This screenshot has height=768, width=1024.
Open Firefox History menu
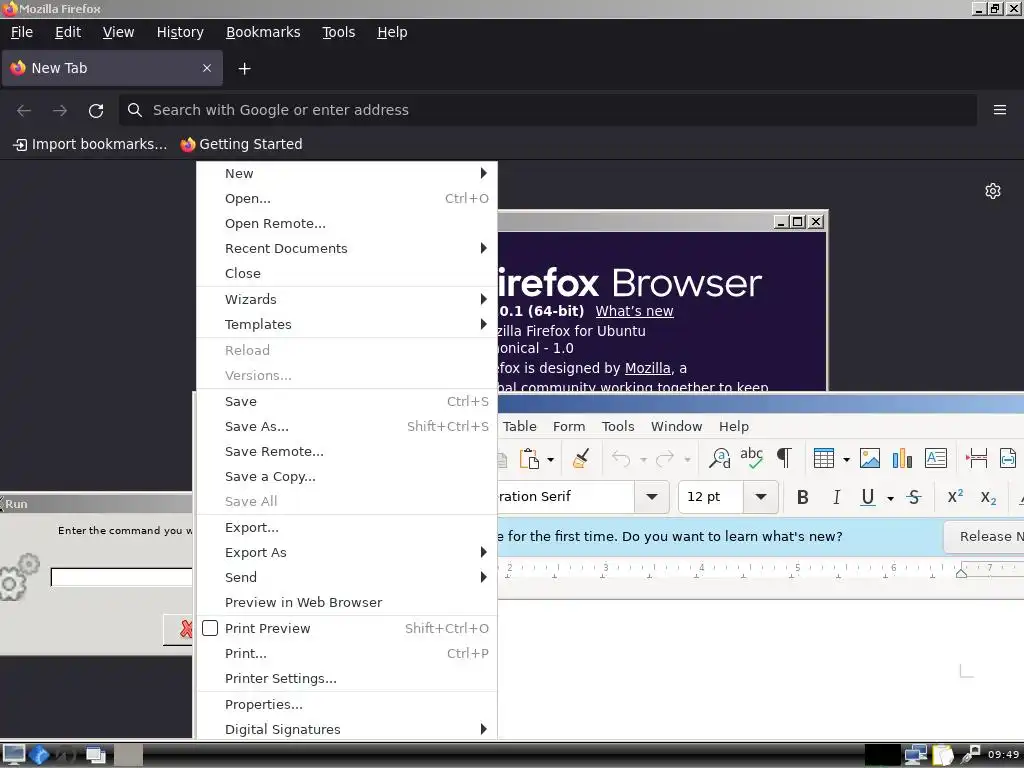pyautogui.click(x=180, y=32)
